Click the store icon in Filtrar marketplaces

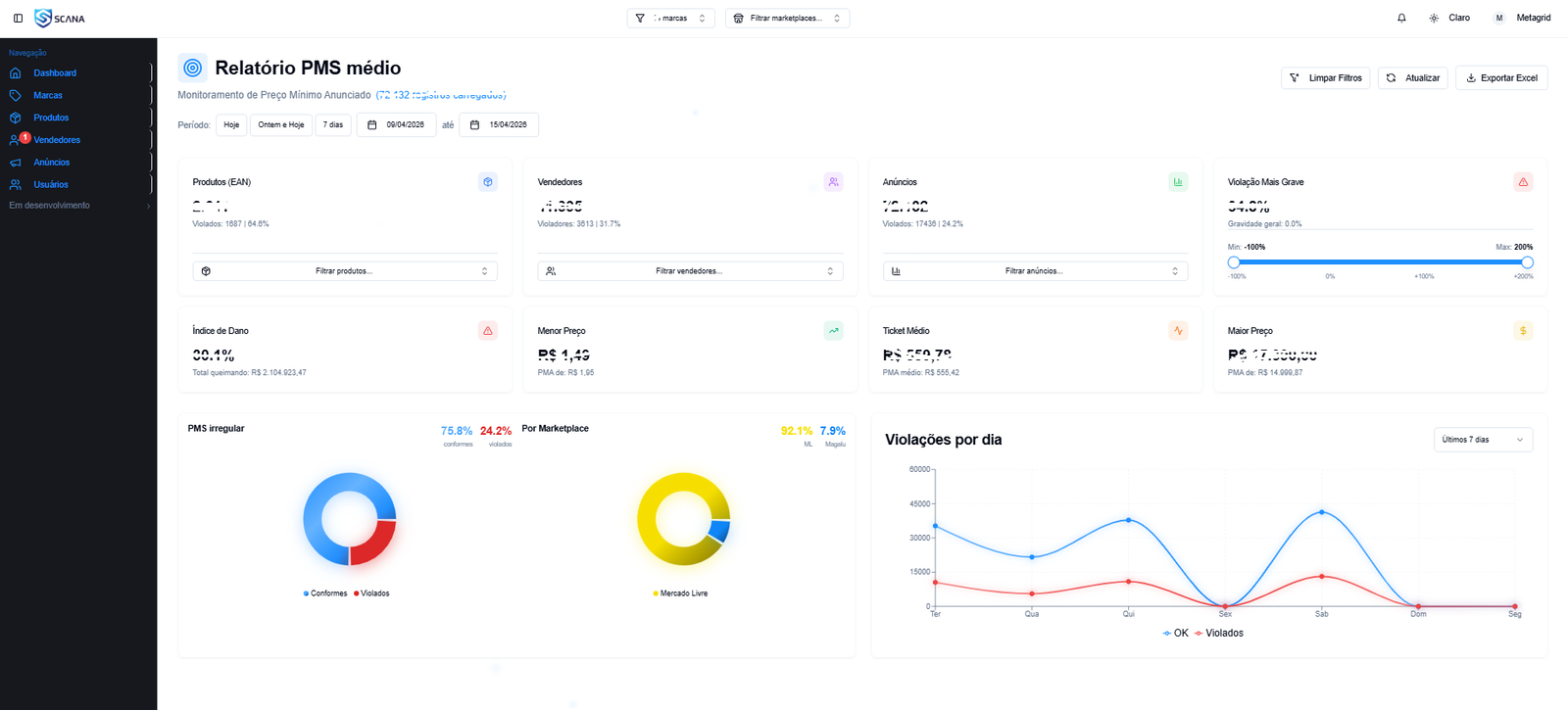[738, 18]
